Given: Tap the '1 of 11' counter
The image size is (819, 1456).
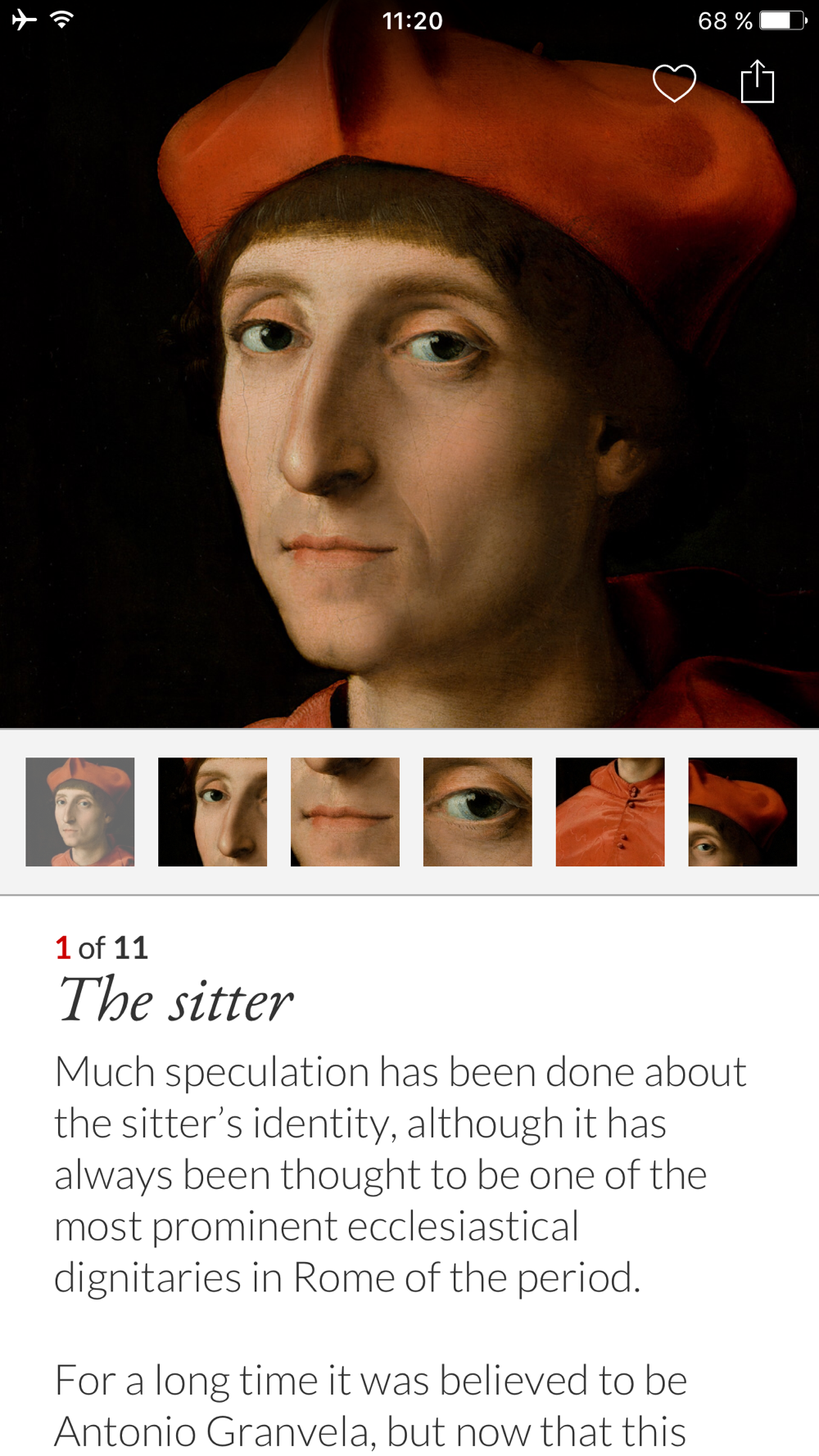Looking at the screenshot, I should 102,947.
